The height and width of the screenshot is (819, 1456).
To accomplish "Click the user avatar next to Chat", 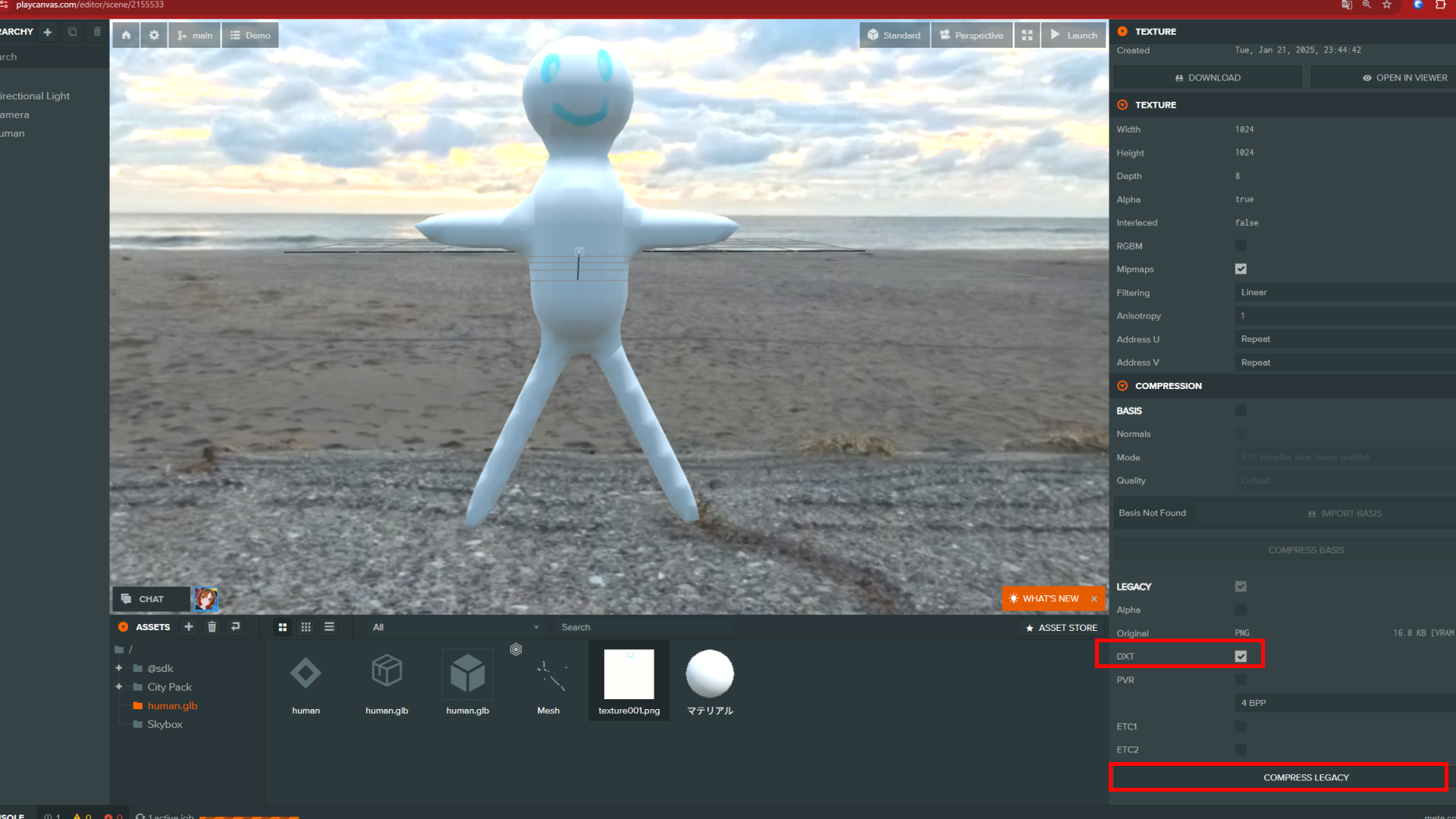I will [206, 599].
